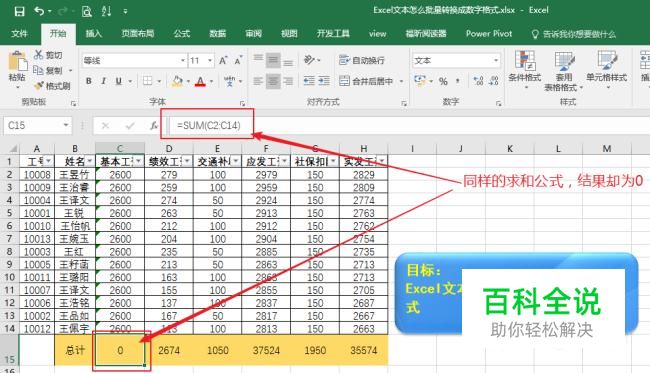Switch to the 公式 ribbon tab
Viewport: 650px width, 373px height.
[182, 34]
